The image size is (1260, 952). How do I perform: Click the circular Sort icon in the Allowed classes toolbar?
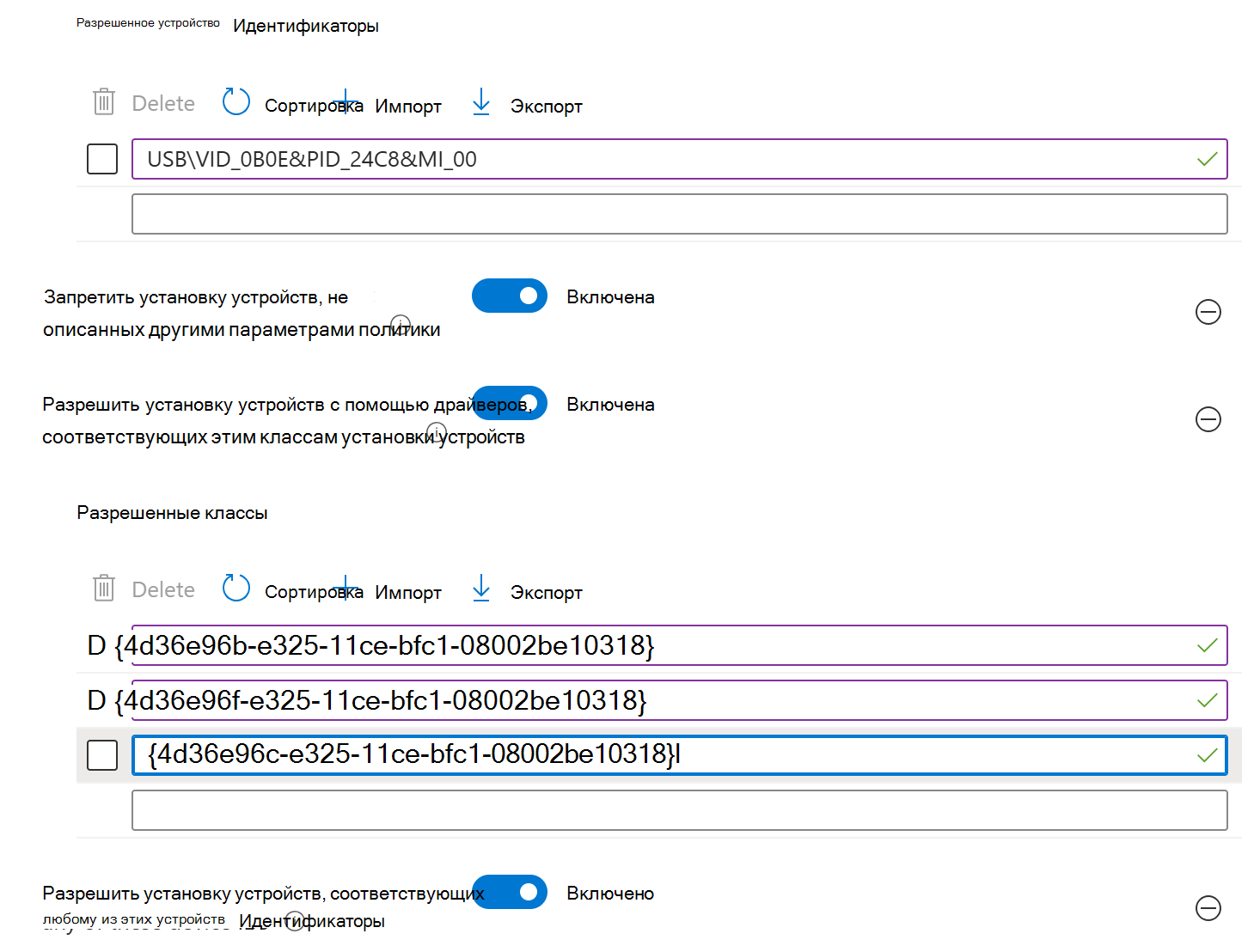pyautogui.click(x=235, y=588)
